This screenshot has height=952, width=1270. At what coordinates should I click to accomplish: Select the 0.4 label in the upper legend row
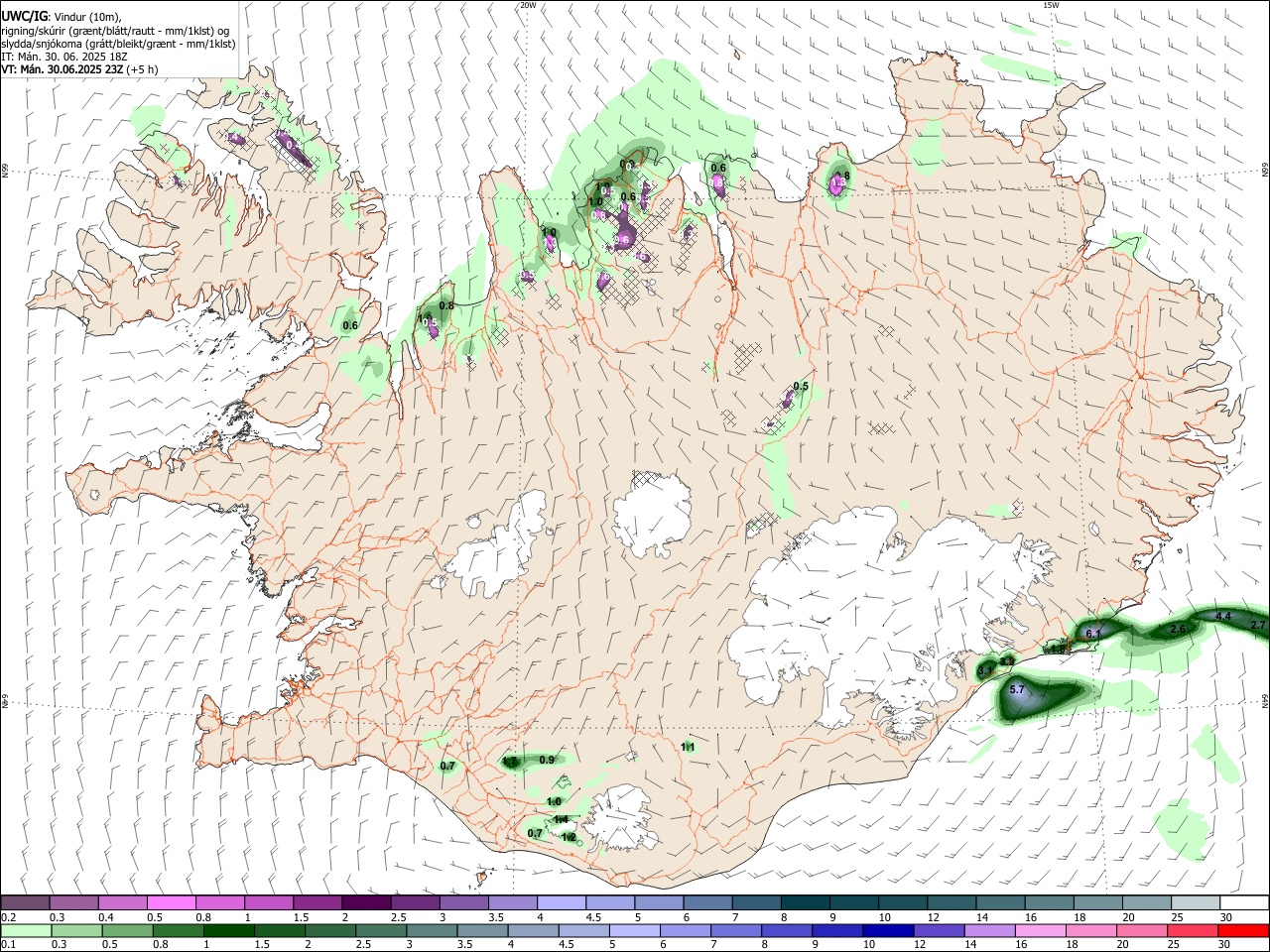coord(106,917)
